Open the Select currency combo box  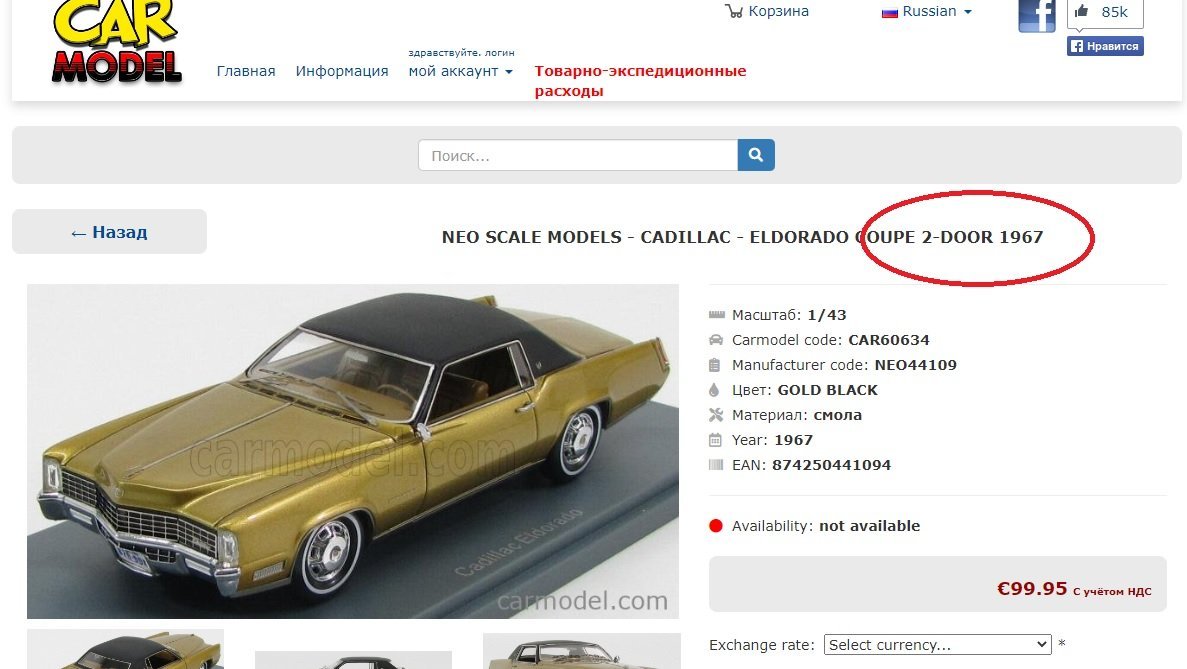click(x=937, y=645)
